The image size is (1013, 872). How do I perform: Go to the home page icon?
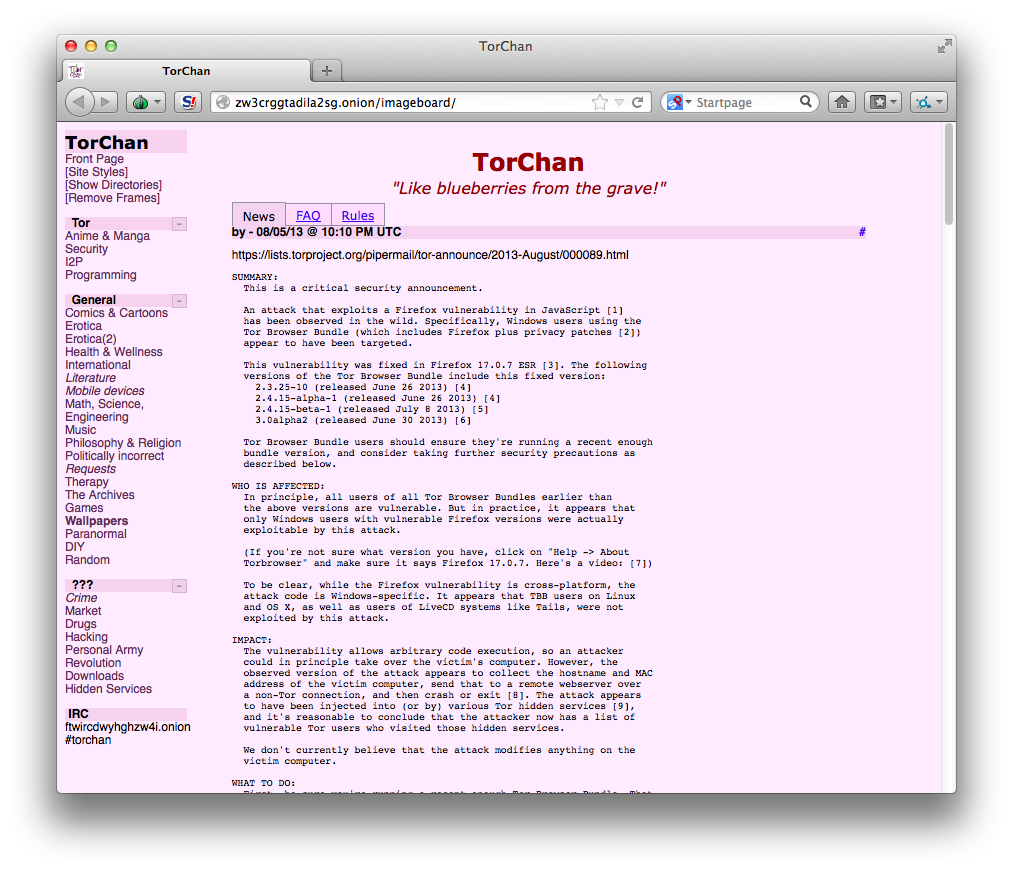click(842, 102)
